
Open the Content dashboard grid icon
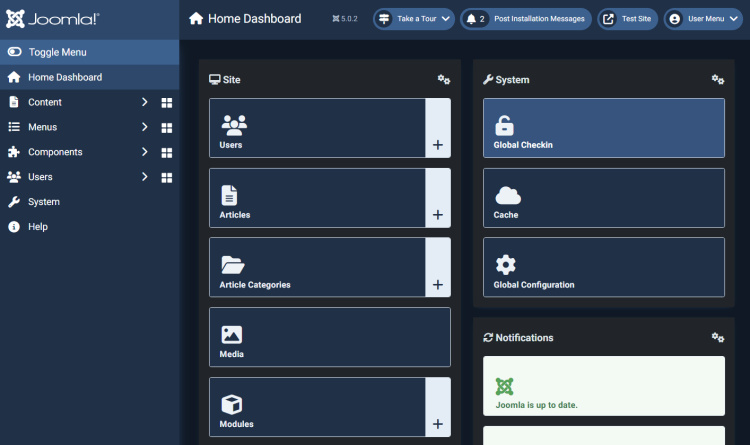(167, 102)
